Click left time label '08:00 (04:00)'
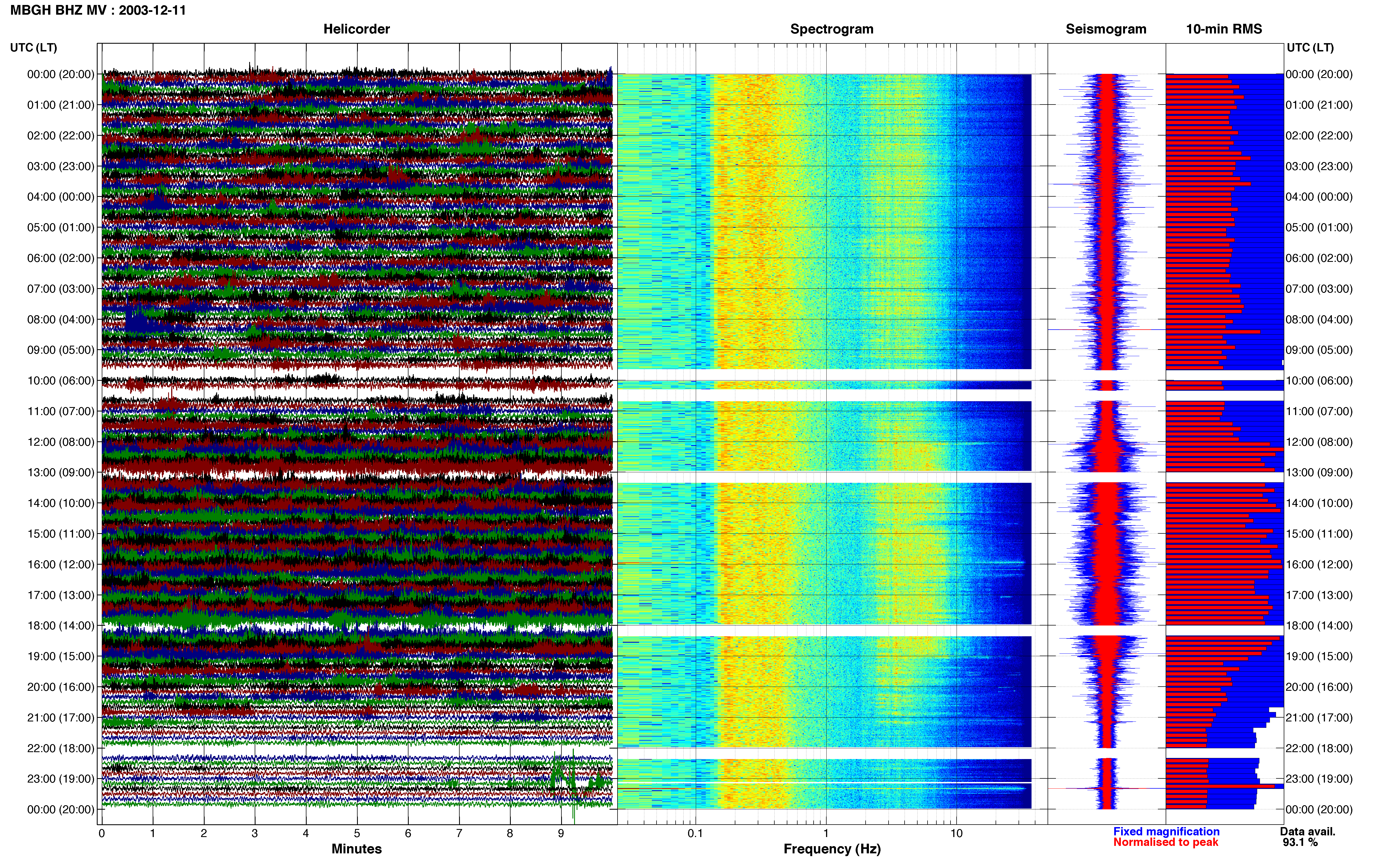The height and width of the screenshot is (868, 1388). pyautogui.click(x=61, y=319)
